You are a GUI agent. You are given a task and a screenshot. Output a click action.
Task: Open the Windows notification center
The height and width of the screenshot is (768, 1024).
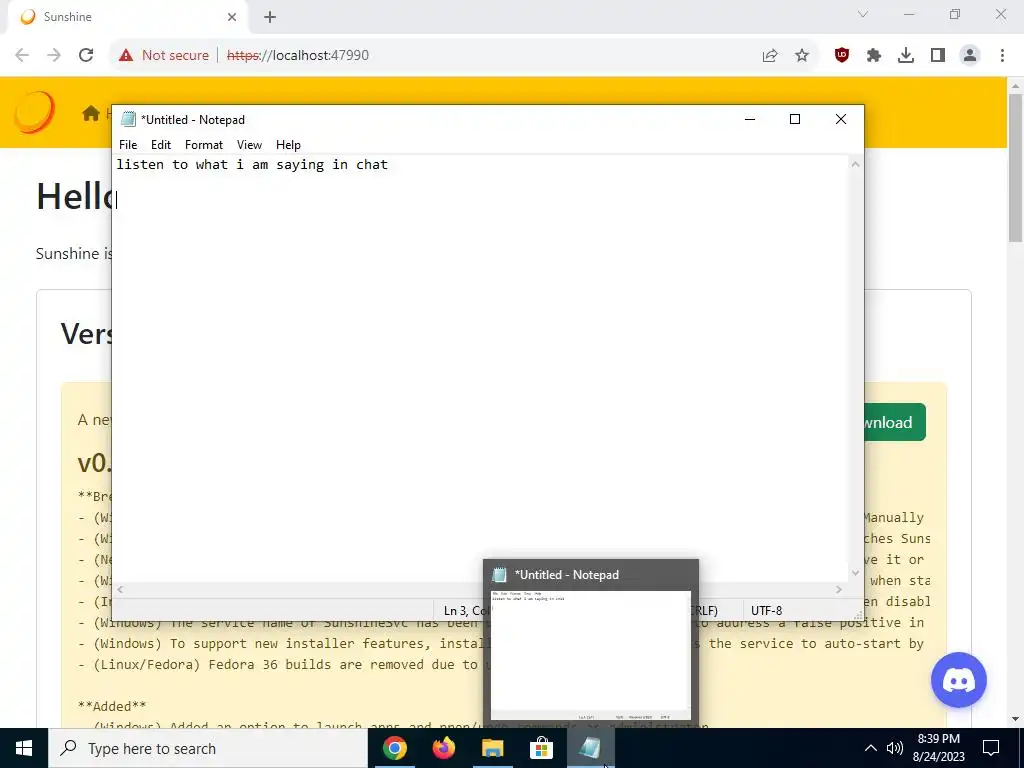click(x=991, y=748)
